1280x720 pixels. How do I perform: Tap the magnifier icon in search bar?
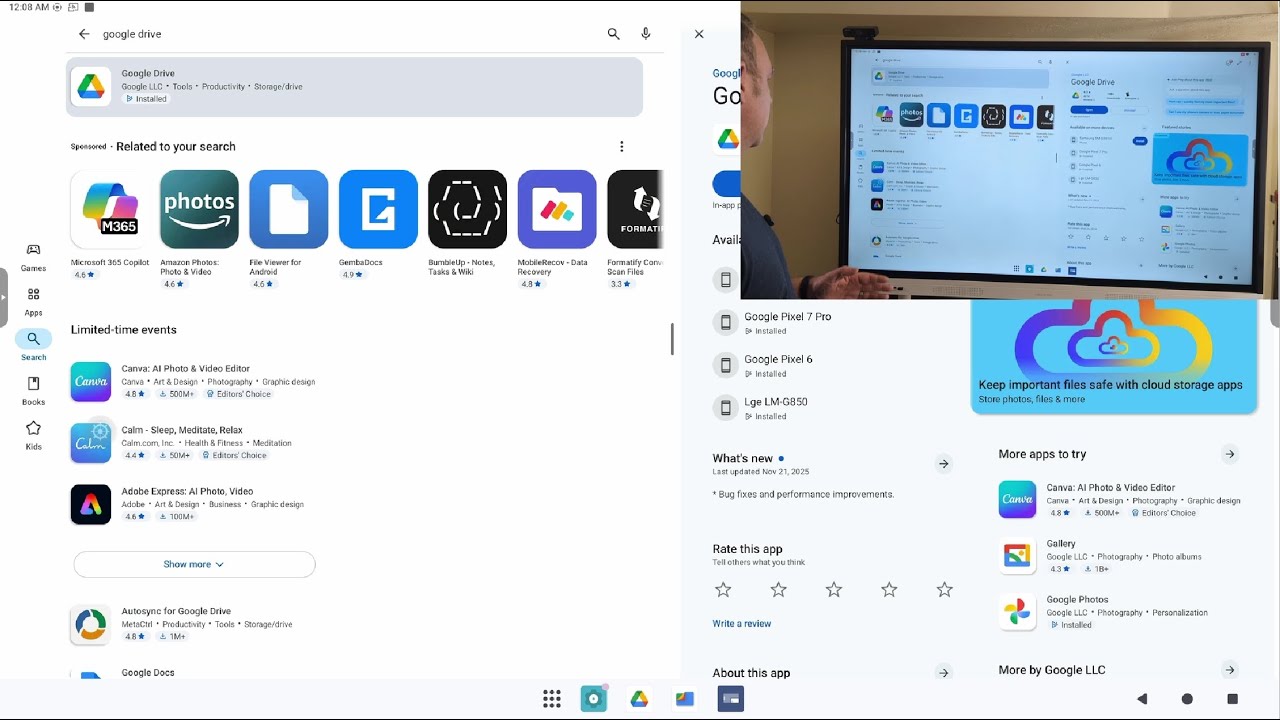[614, 34]
